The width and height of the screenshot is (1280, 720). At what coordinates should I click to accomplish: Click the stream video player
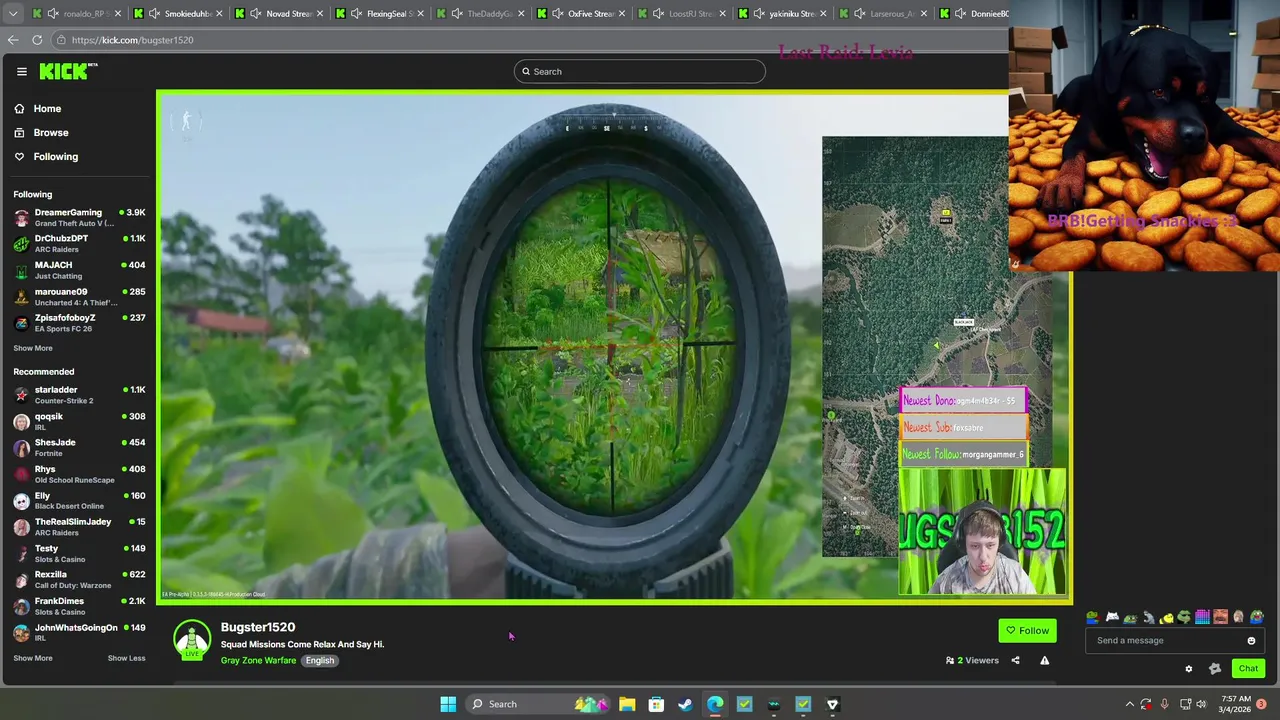[614, 347]
